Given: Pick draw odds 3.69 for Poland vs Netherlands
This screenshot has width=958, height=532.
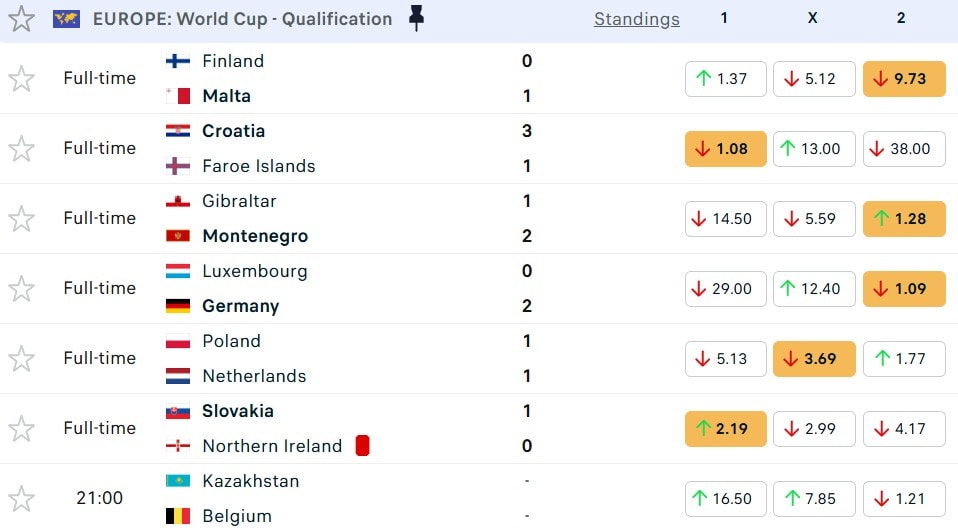Looking at the screenshot, I should tap(814, 359).
